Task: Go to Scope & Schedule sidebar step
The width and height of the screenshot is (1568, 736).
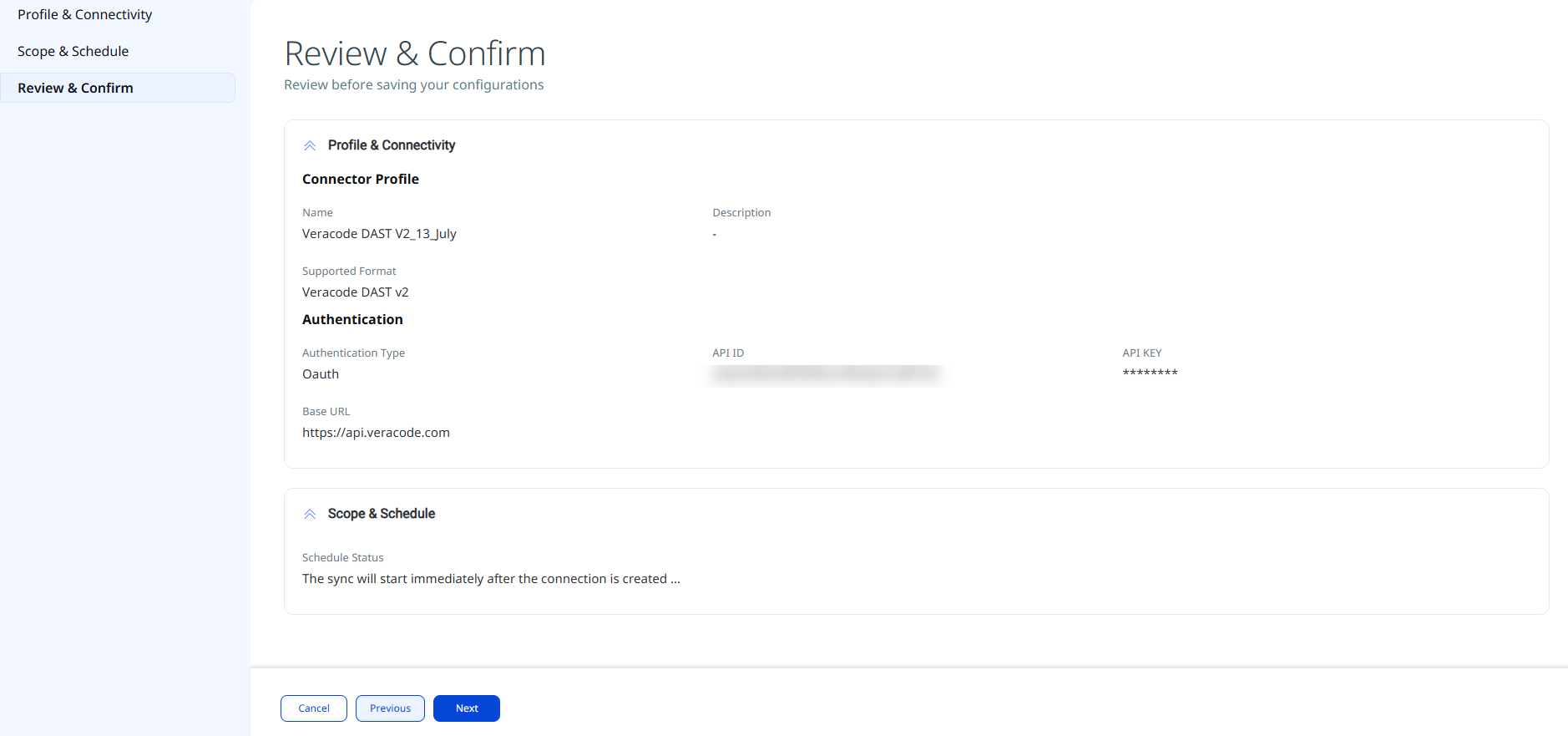Action: point(73,52)
